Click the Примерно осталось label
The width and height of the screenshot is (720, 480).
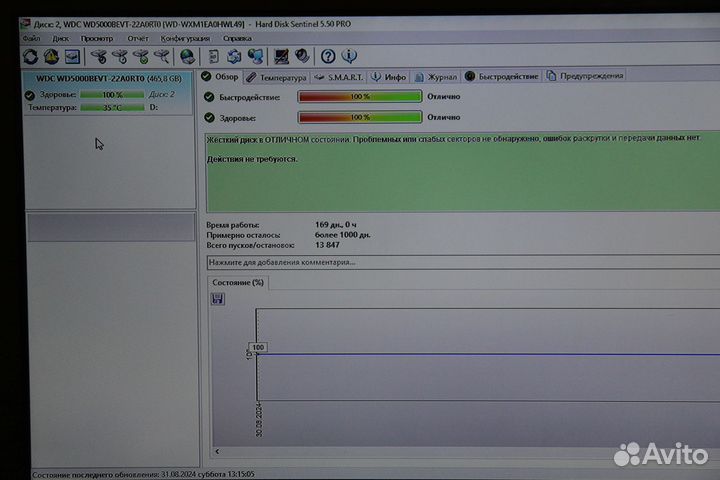point(243,235)
